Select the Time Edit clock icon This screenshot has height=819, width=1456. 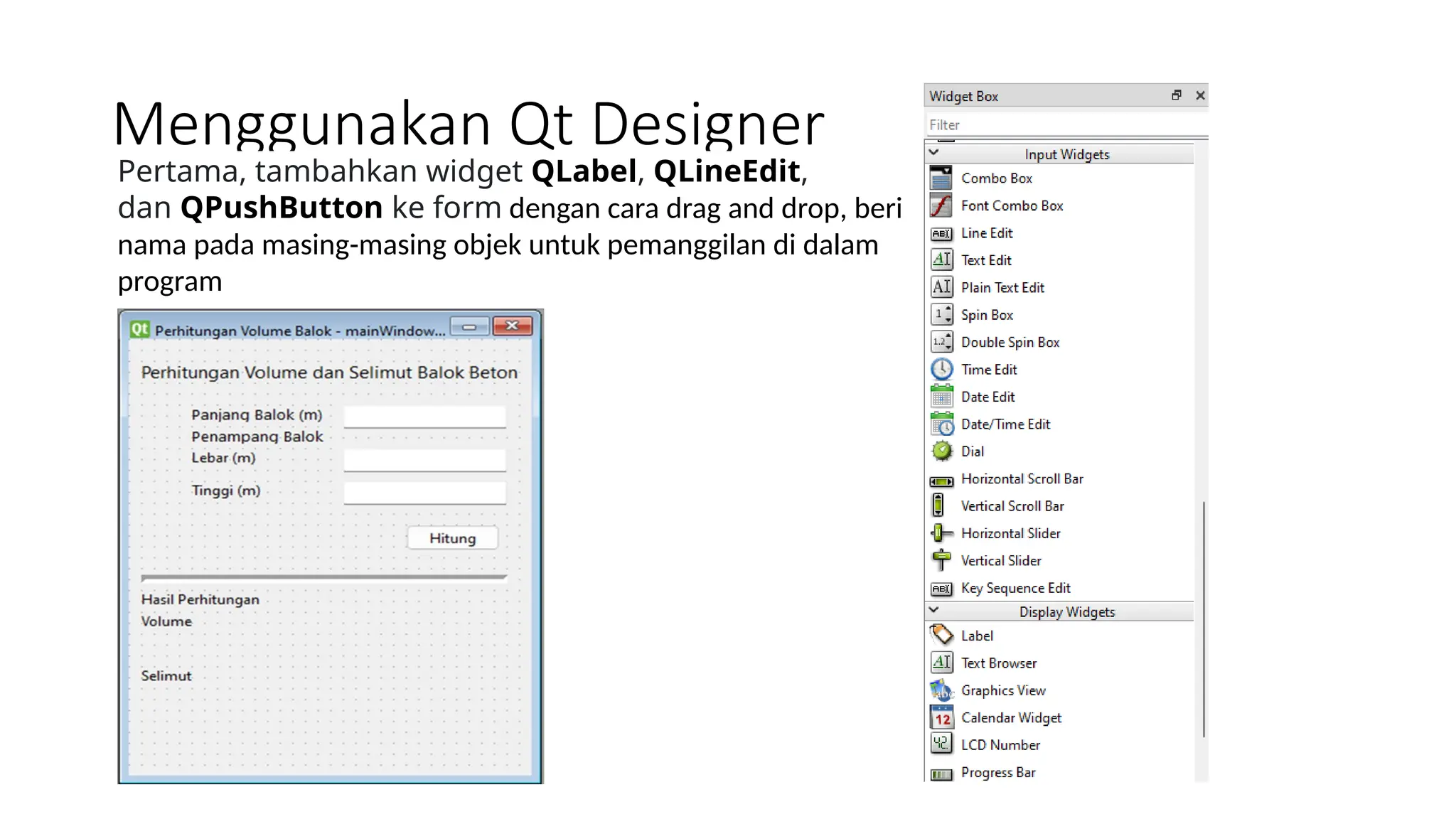click(x=941, y=369)
